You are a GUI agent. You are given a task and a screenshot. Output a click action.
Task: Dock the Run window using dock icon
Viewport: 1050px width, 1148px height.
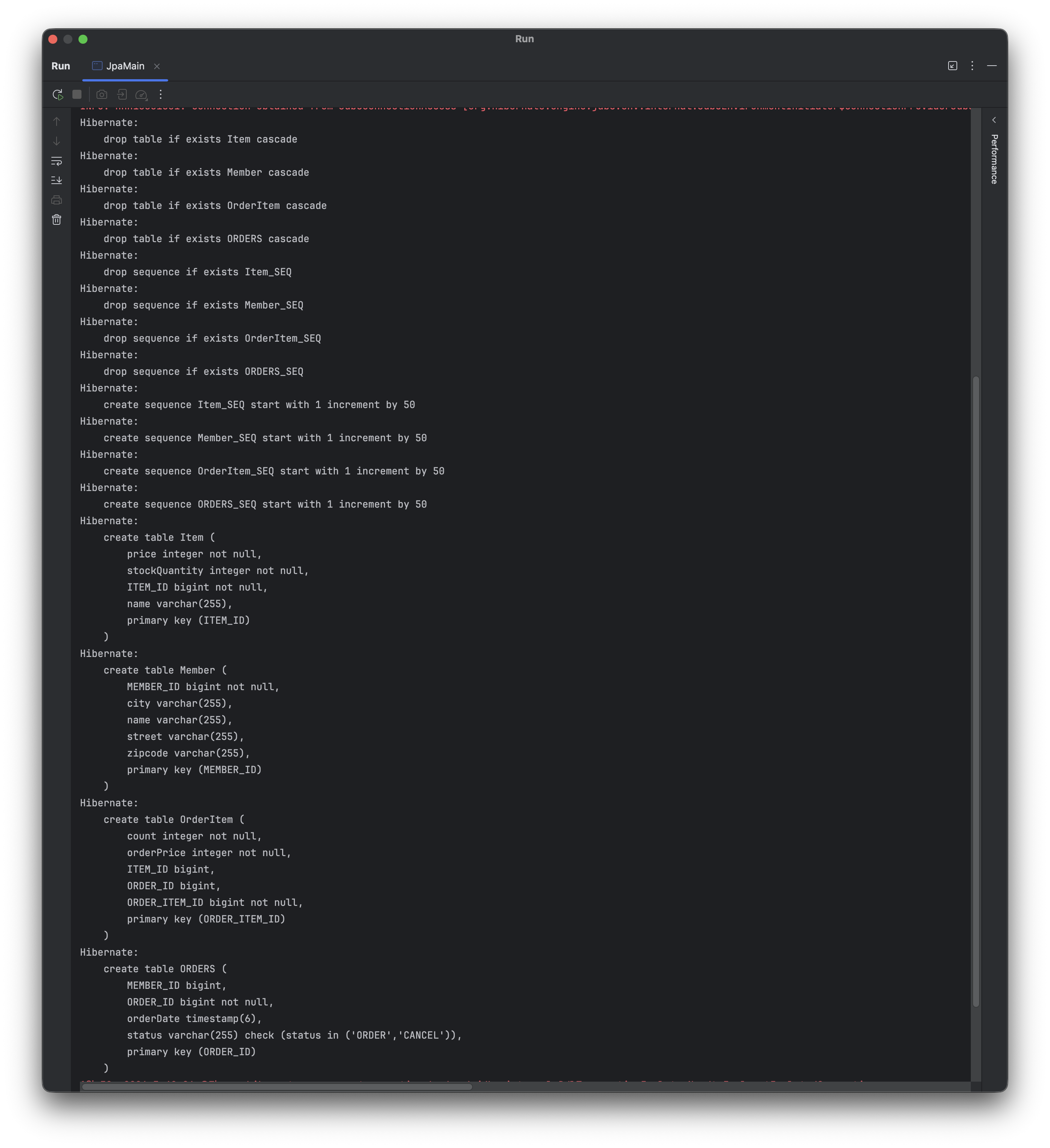952,66
